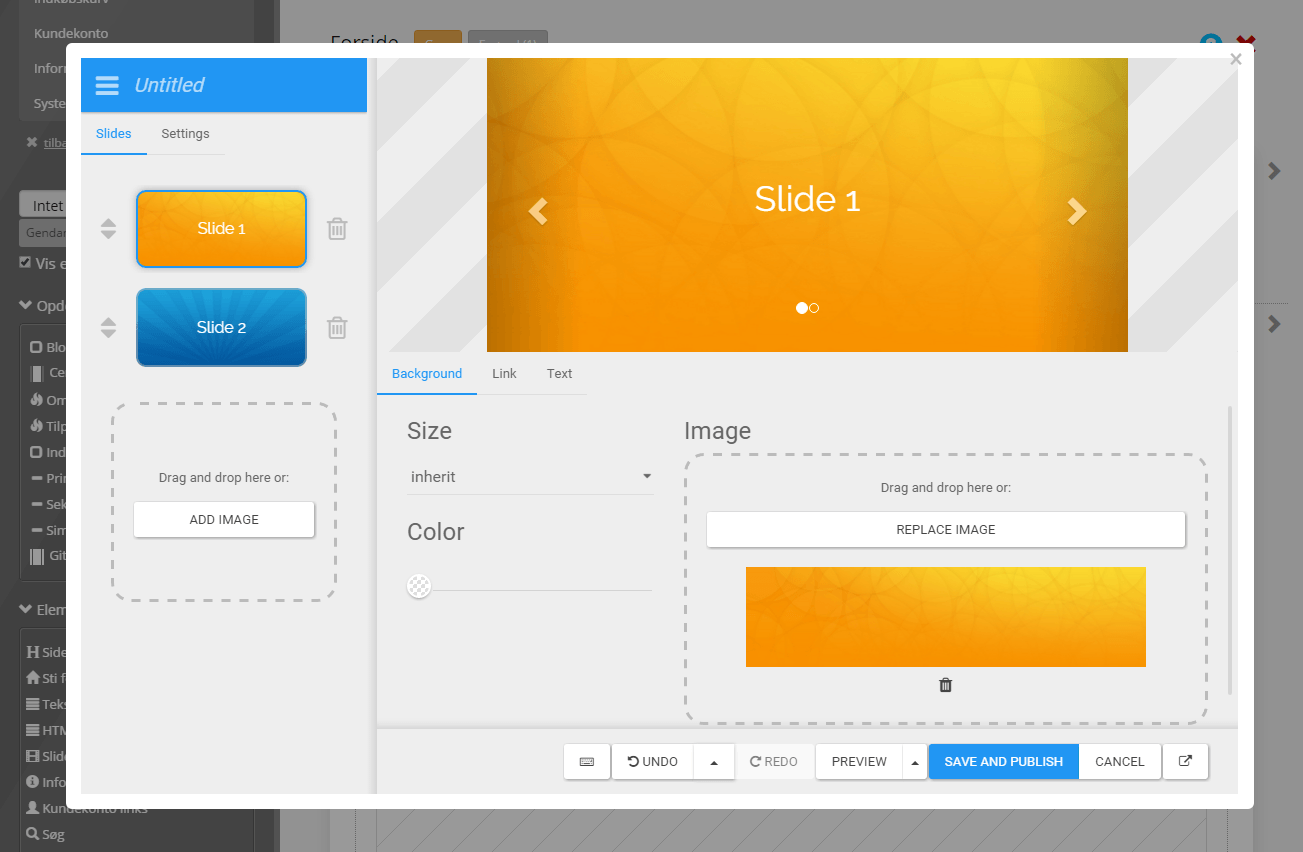Expand the Undo history dropdown arrow
The image size is (1303, 852).
(x=714, y=762)
